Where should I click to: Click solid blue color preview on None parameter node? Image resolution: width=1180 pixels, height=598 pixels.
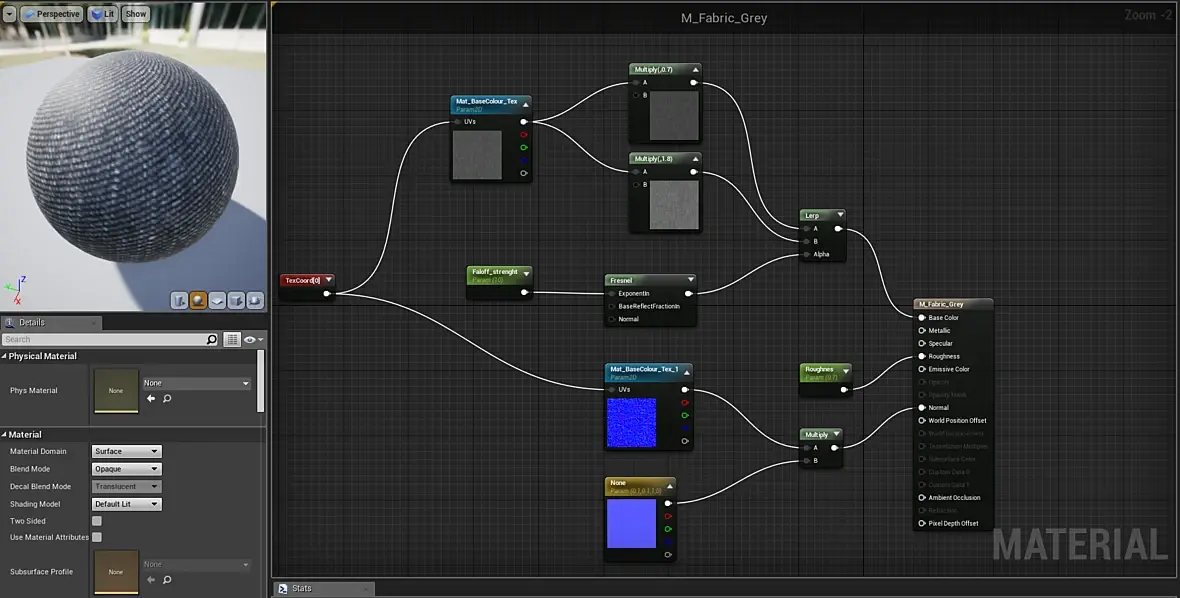[x=631, y=524]
